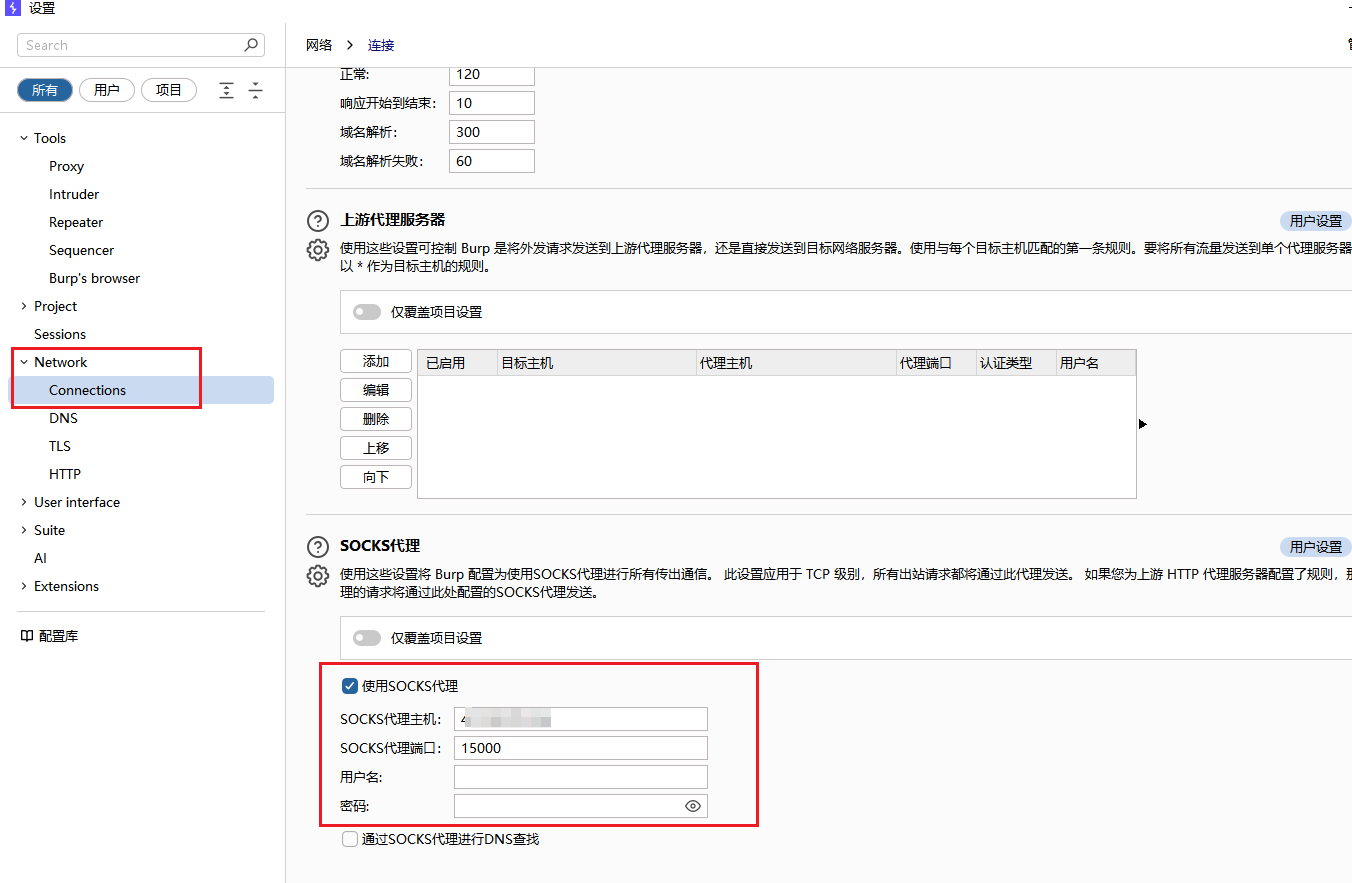
Task: Toggle upstream proxy override project settings switch
Action: [x=367, y=312]
